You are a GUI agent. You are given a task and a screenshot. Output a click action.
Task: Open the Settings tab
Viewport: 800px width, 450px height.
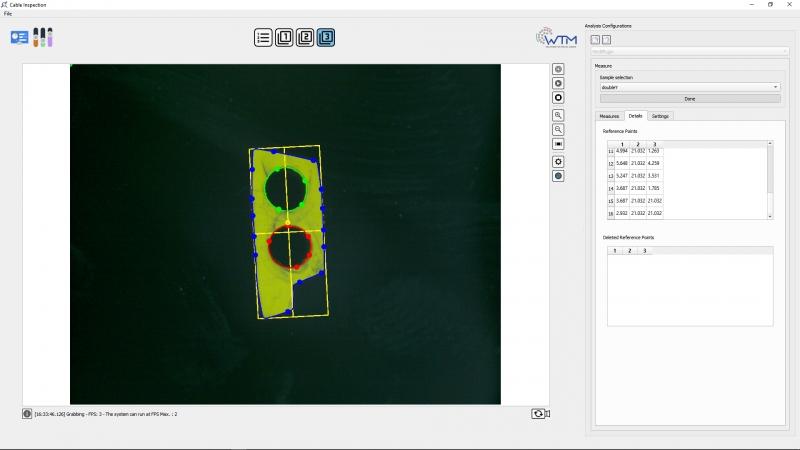point(660,116)
